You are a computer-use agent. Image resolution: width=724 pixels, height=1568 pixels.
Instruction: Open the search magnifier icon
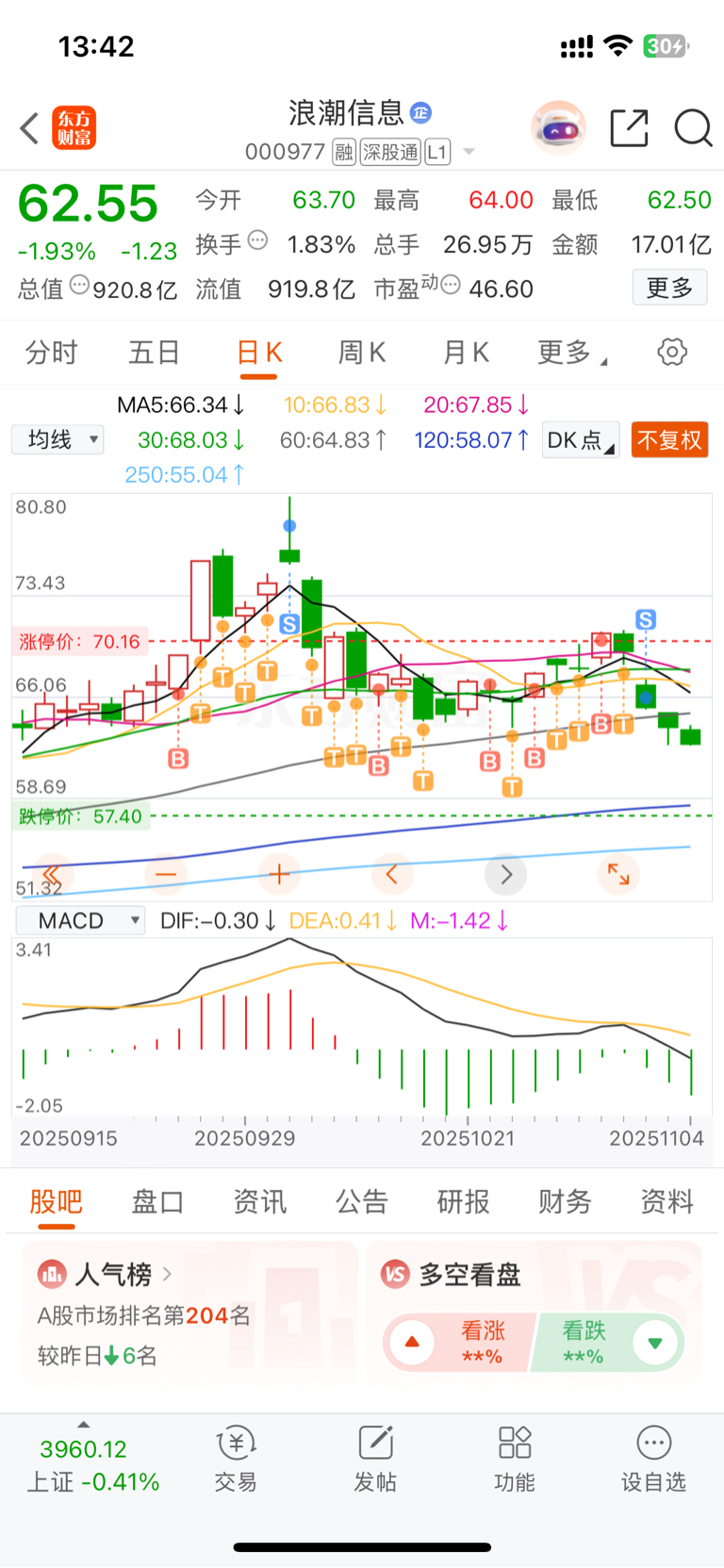(693, 127)
